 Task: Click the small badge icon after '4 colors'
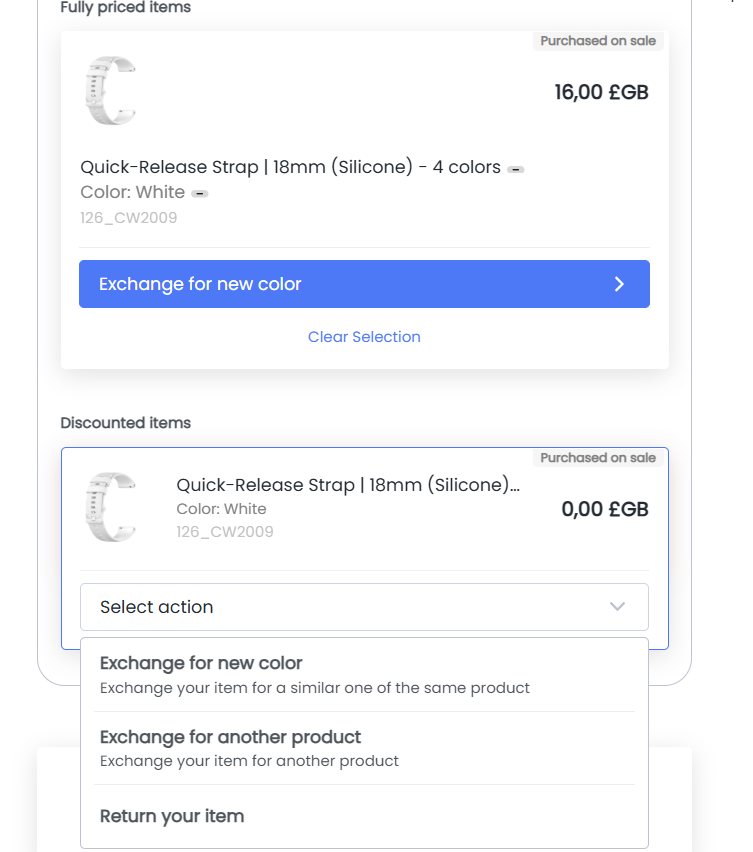point(516,169)
